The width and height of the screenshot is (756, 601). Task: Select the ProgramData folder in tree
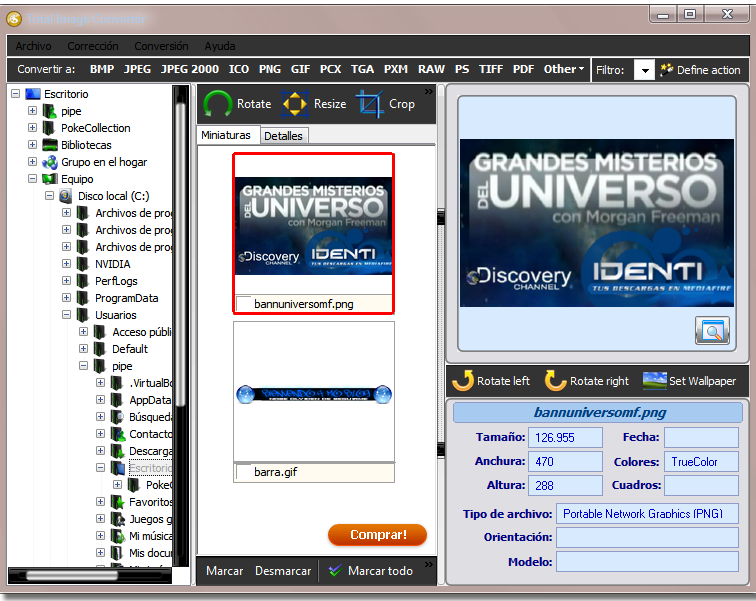click(126, 298)
